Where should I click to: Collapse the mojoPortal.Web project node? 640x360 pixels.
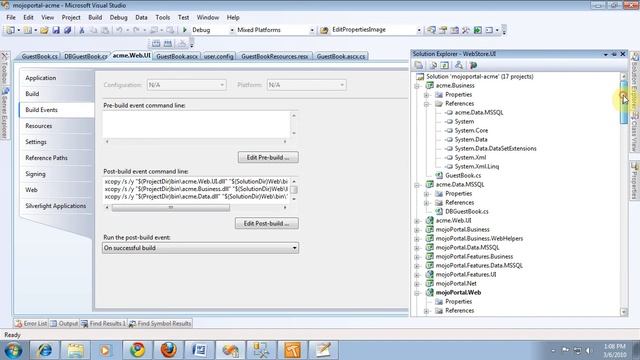417,293
